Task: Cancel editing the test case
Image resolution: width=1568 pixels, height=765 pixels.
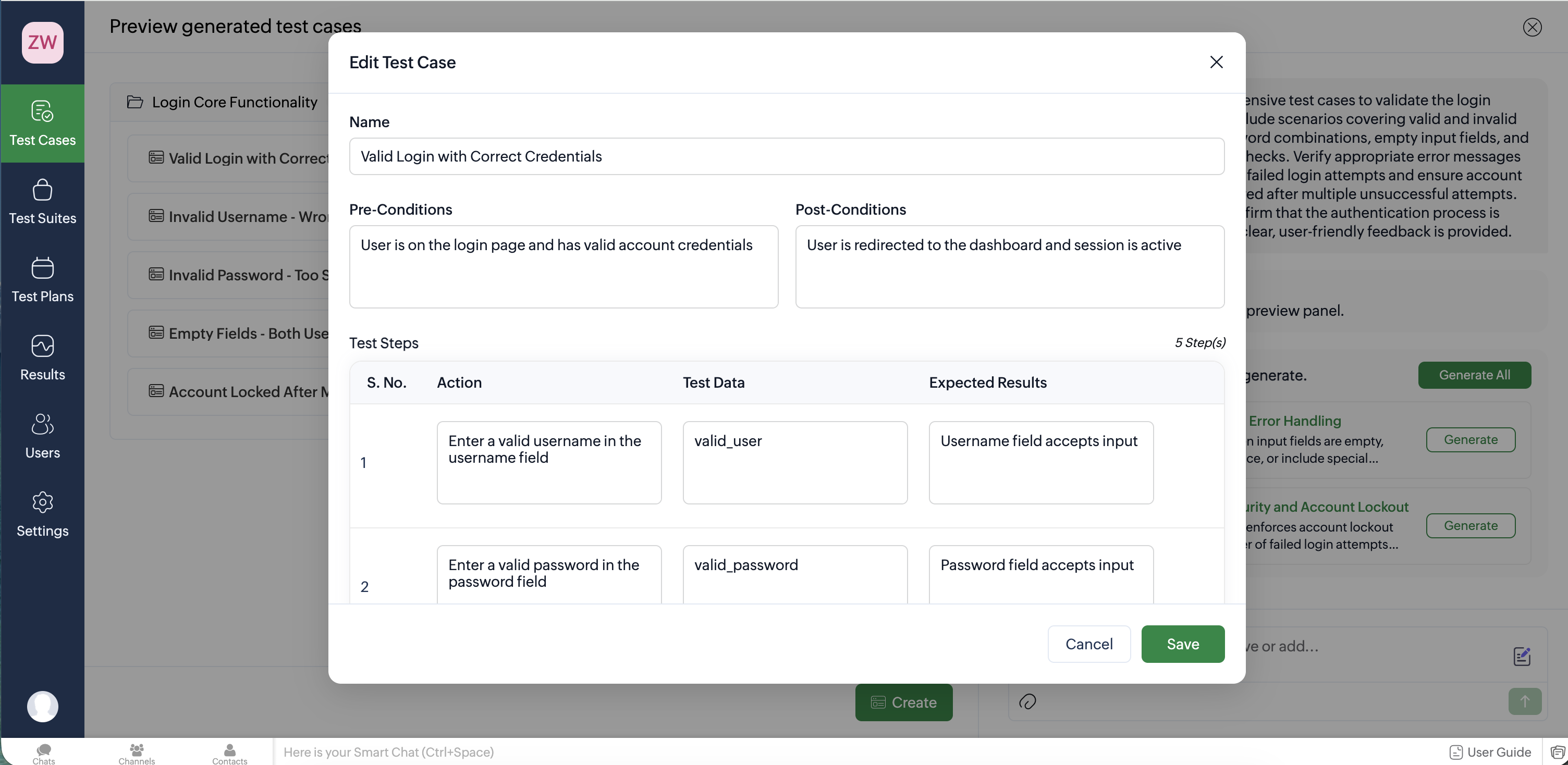Action: click(x=1088, y=644)
